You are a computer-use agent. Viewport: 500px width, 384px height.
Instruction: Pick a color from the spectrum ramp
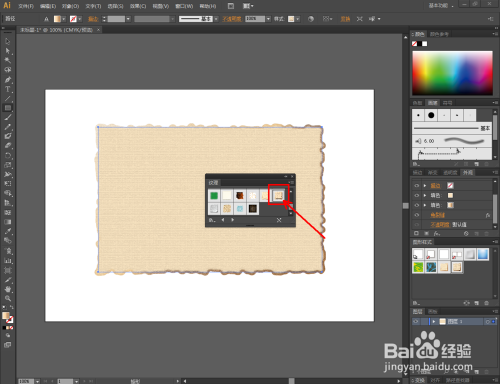(x=452, y=73)
